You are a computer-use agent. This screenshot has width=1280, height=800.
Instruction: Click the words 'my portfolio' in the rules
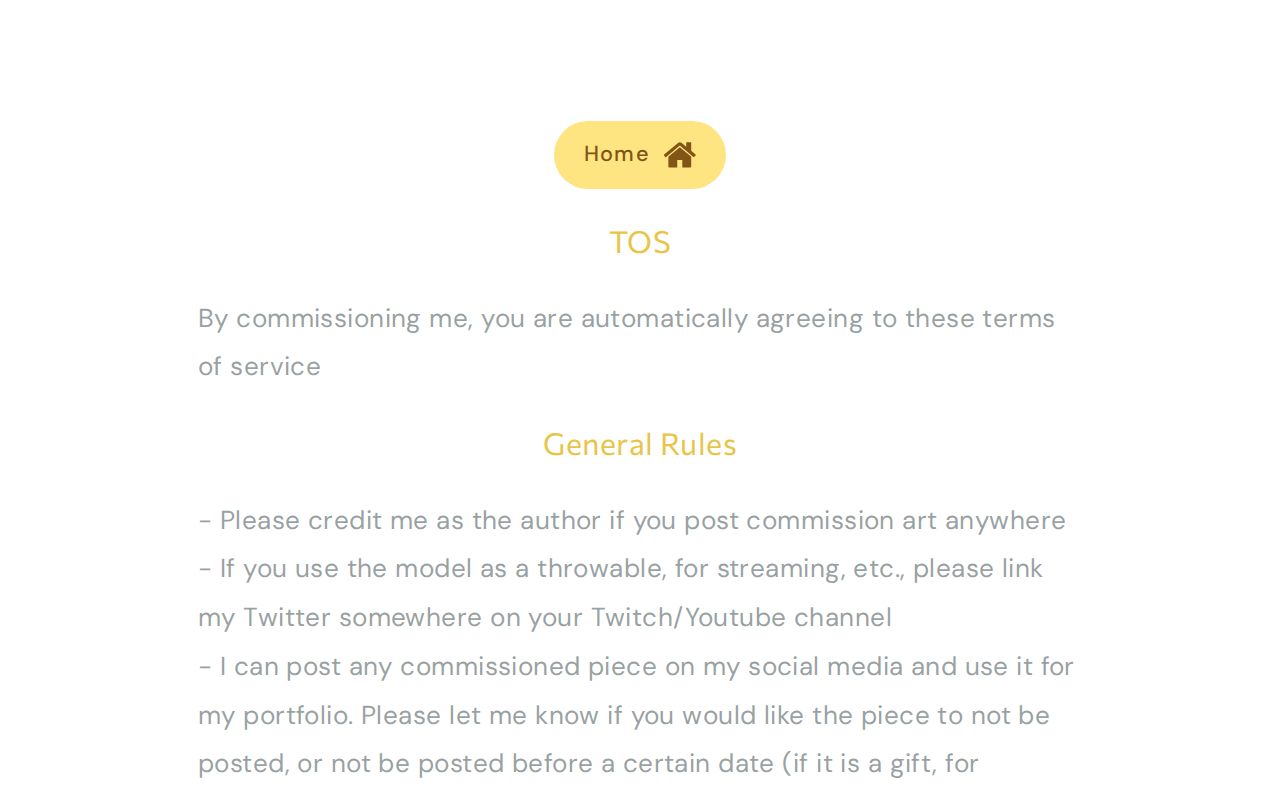click(276, 716)
